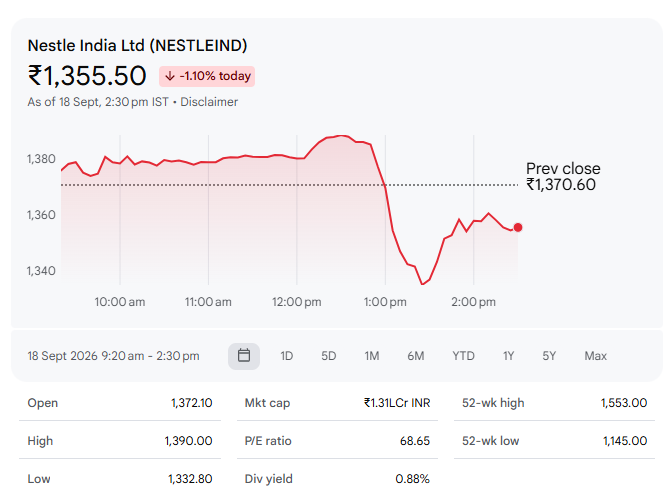667x497 pixels.
Task: Click the ₹1,355.50 current price
Action: click(87, 76)
